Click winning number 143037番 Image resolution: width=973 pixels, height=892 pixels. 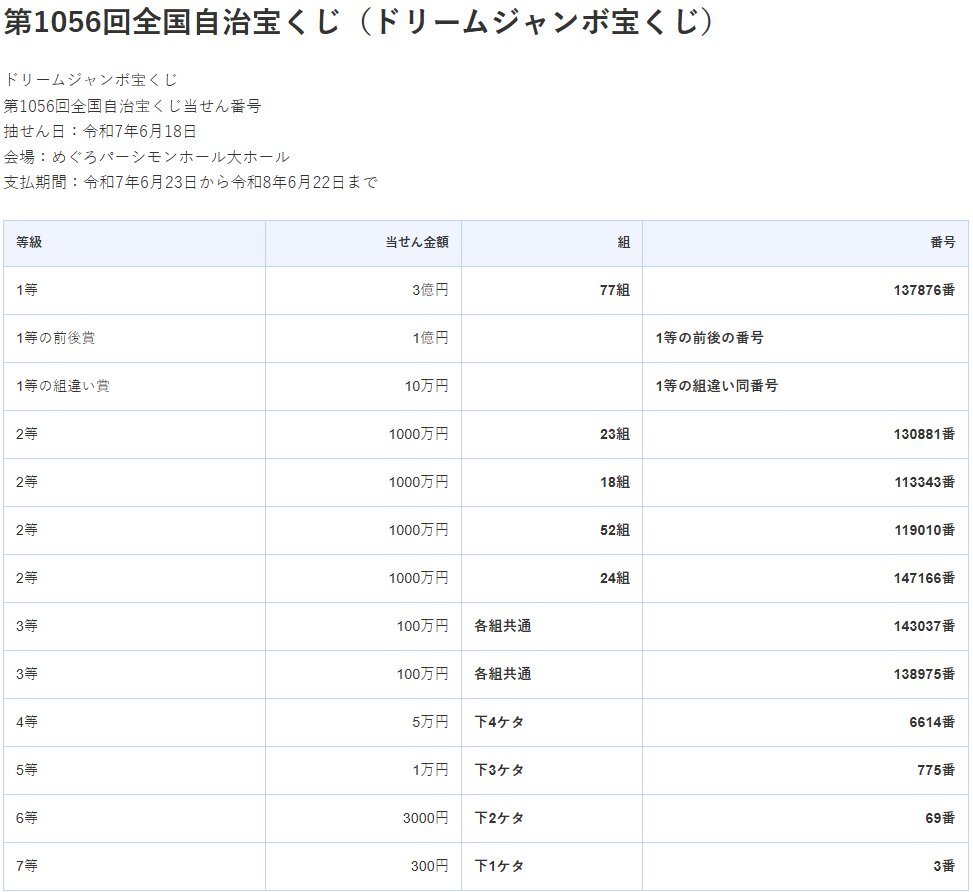[924, 626]
